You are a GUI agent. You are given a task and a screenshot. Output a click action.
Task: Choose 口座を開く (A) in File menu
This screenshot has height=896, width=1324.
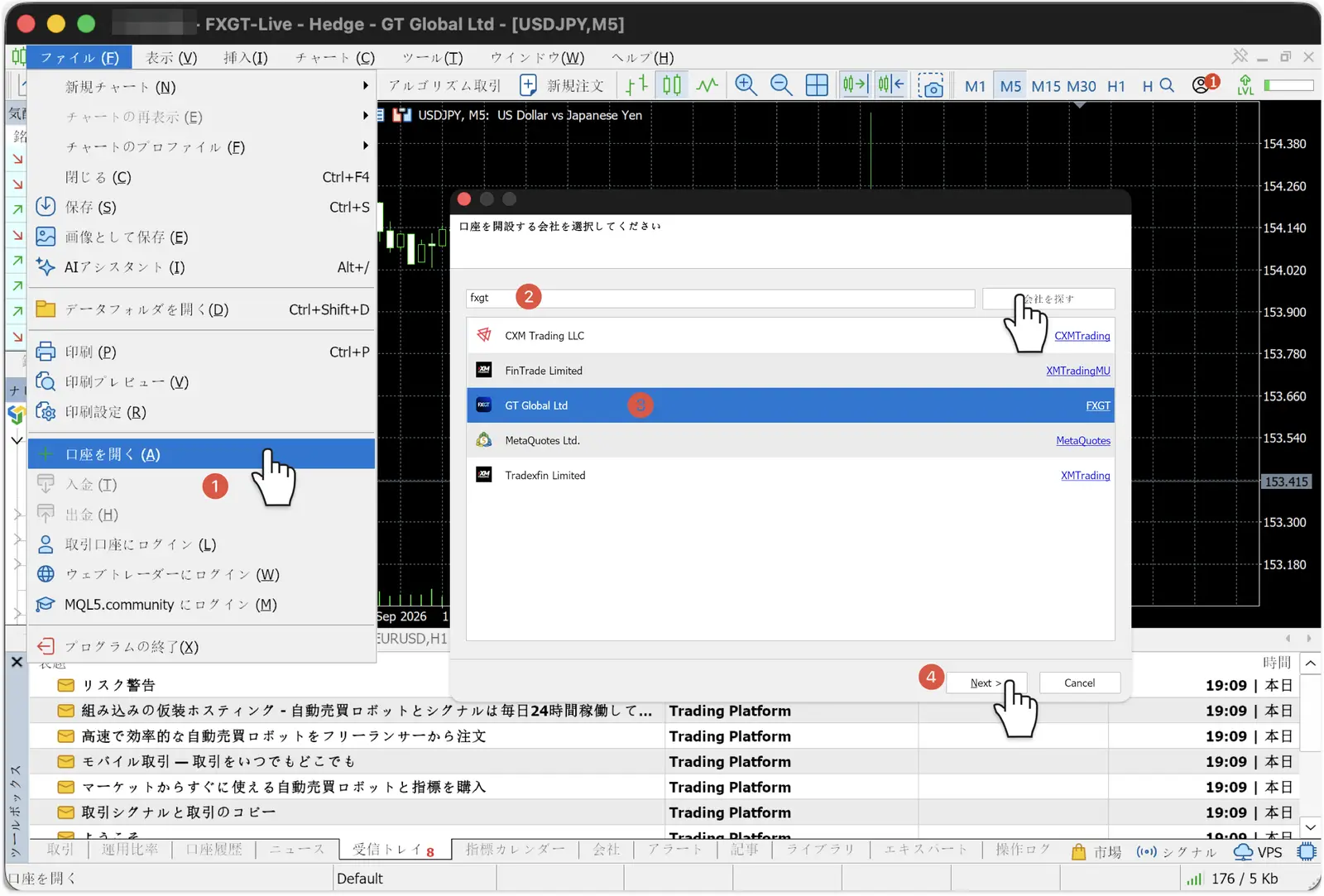[202, 454]
